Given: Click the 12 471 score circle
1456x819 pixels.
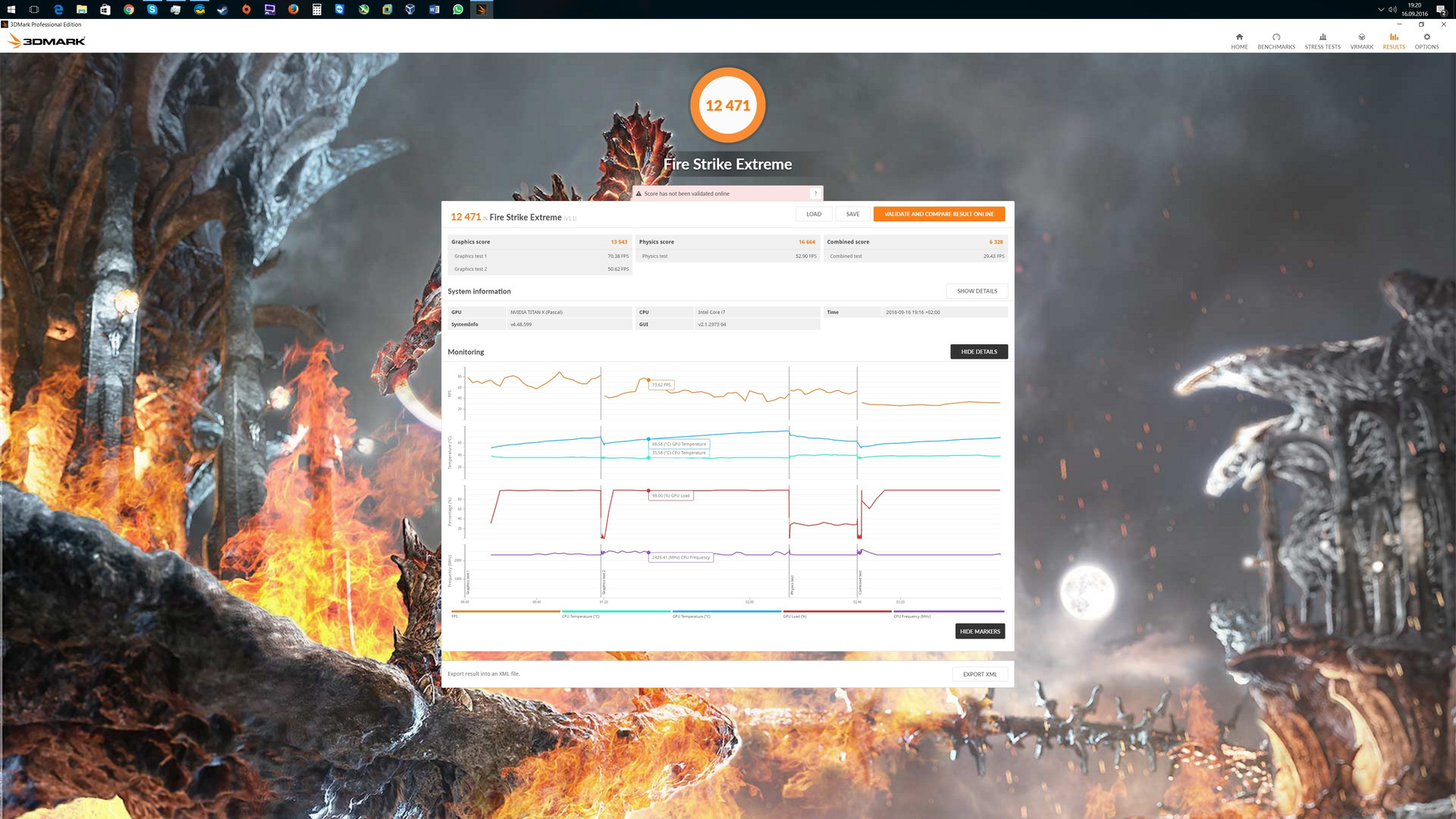Looking at the screenshot, I should click(x=728, y=105).
